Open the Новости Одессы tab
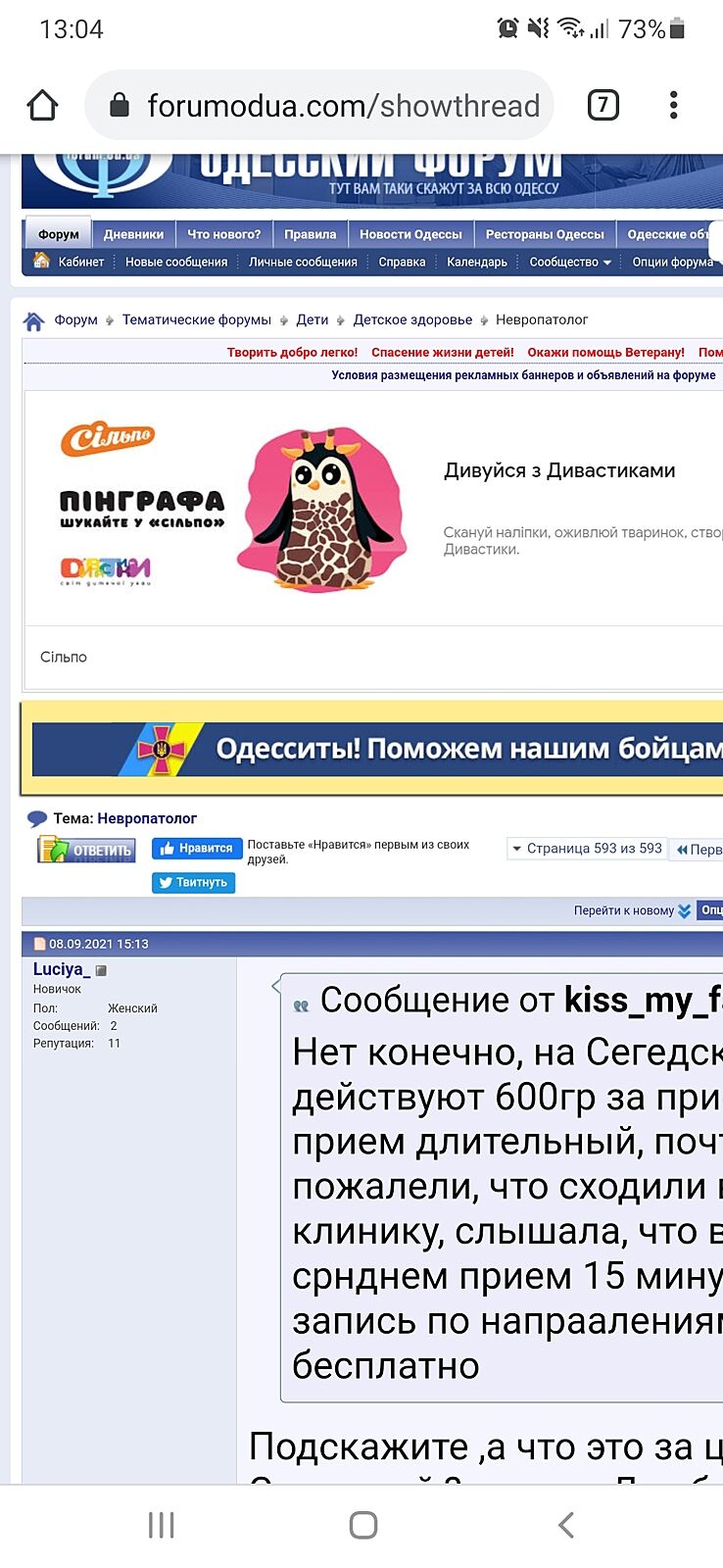Viewport: 723px width, 1568px height. coord(410,234)
